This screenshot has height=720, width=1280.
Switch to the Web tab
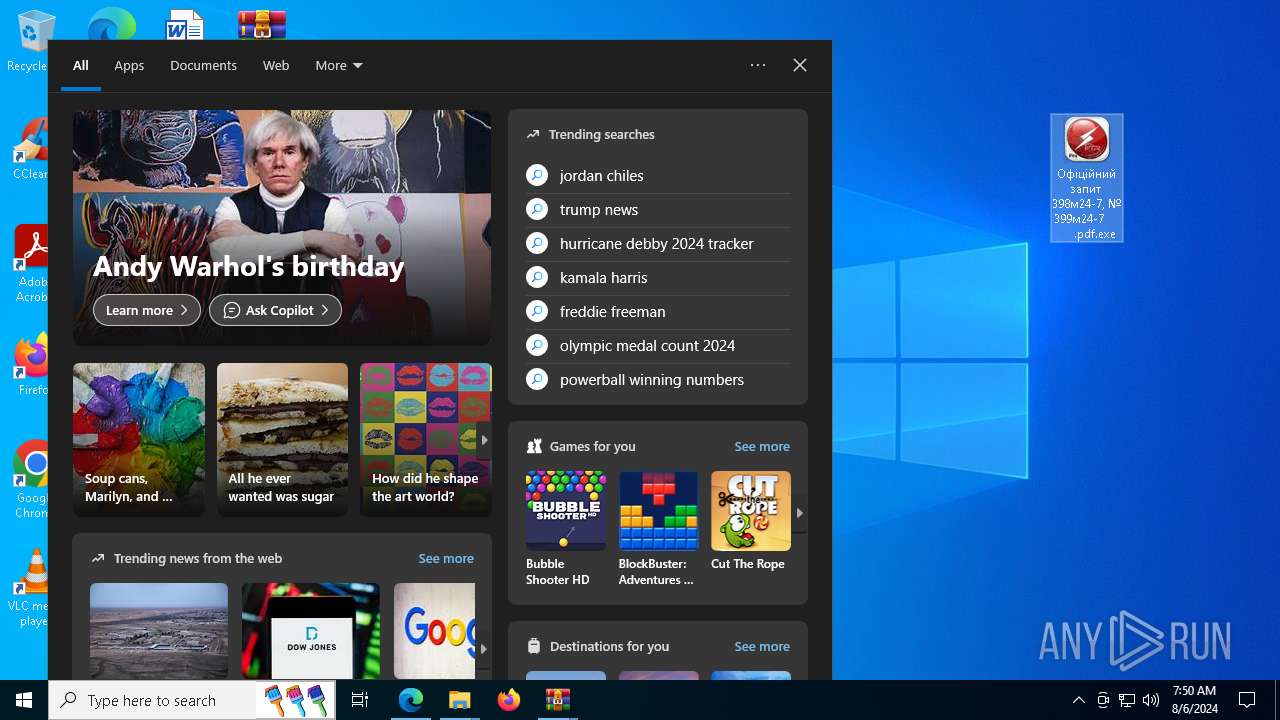[x=276, y=65]
